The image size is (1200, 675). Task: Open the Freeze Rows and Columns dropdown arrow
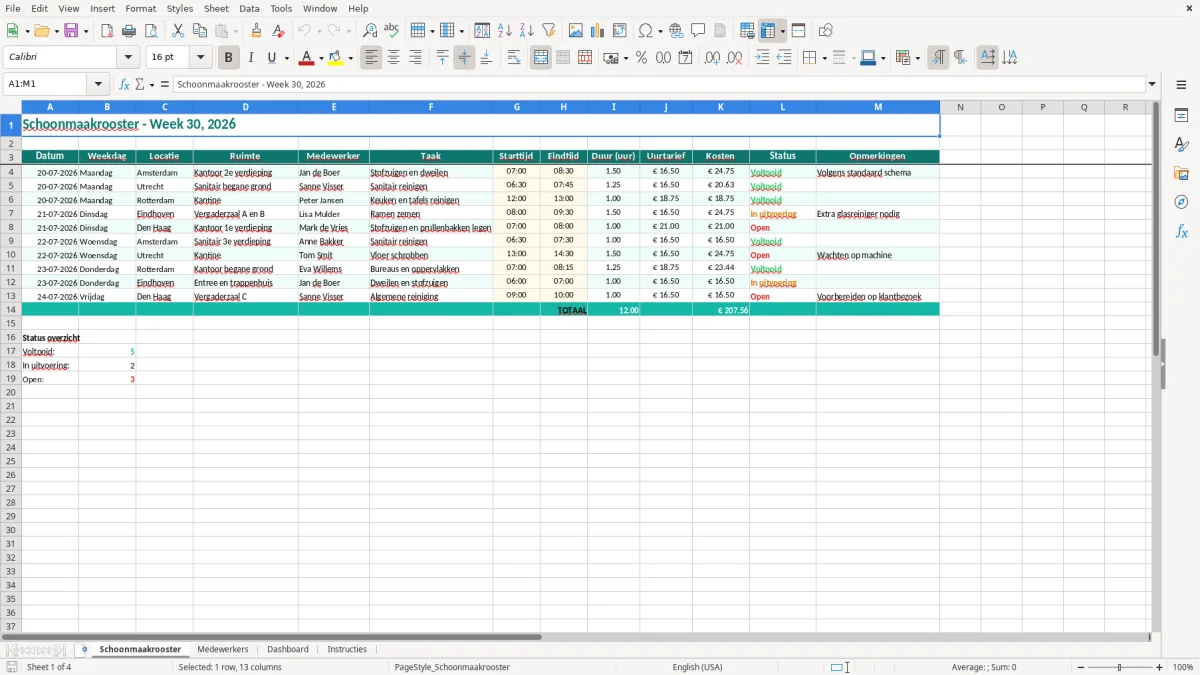(x=782, y=31)
